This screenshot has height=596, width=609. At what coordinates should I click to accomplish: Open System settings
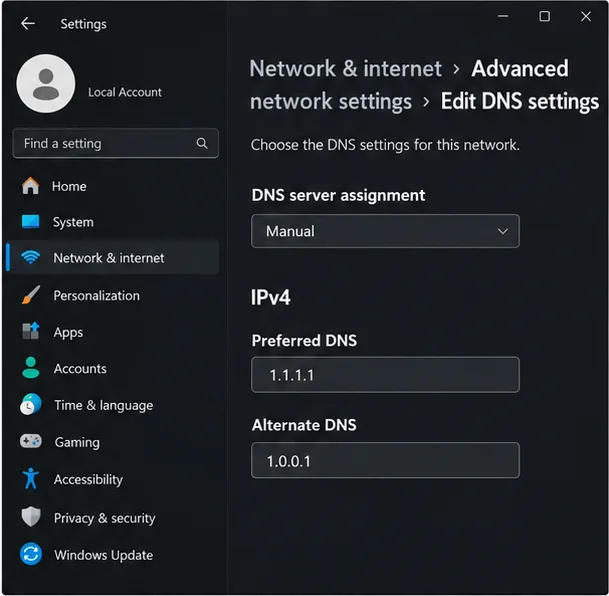pos(113,222)
